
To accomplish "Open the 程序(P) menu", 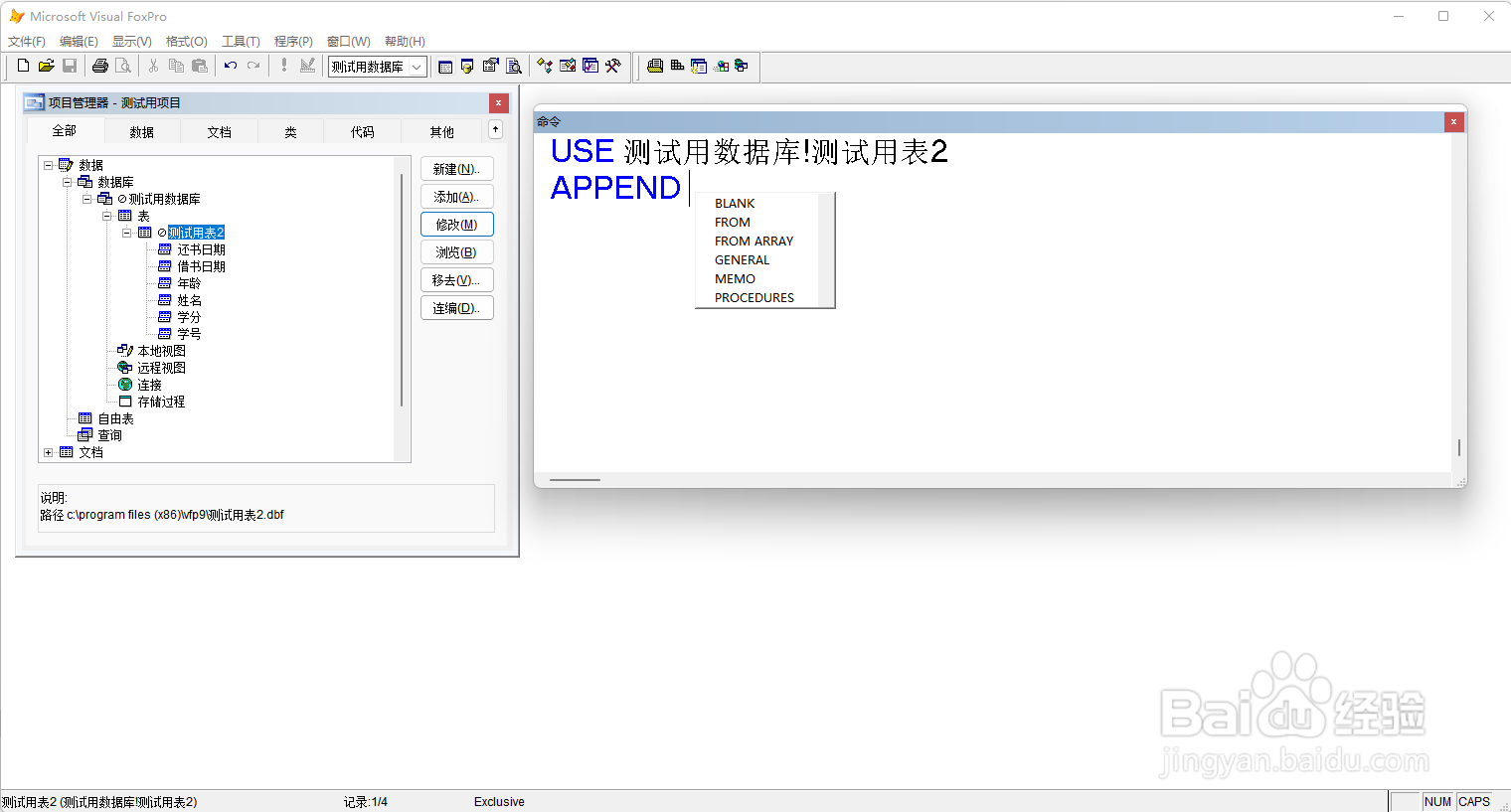I will pos(293,41).
